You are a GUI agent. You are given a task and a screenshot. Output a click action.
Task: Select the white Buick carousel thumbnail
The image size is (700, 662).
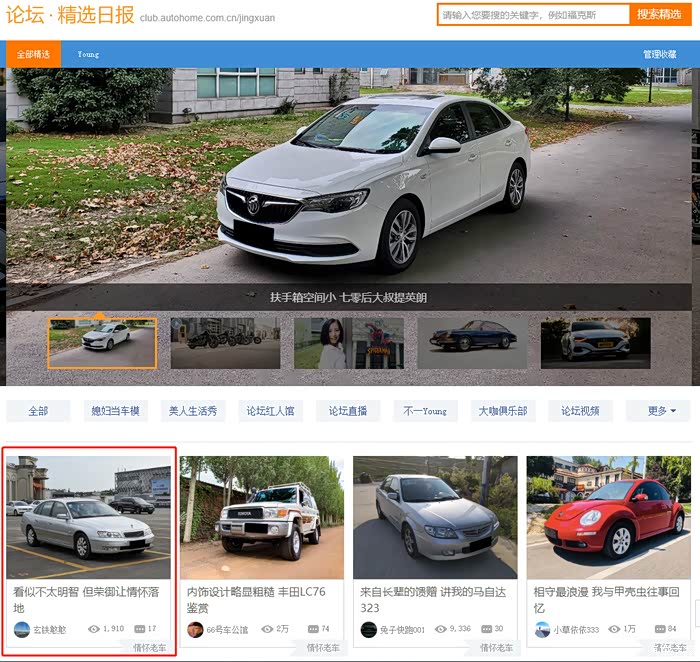(x=102, y=343)
